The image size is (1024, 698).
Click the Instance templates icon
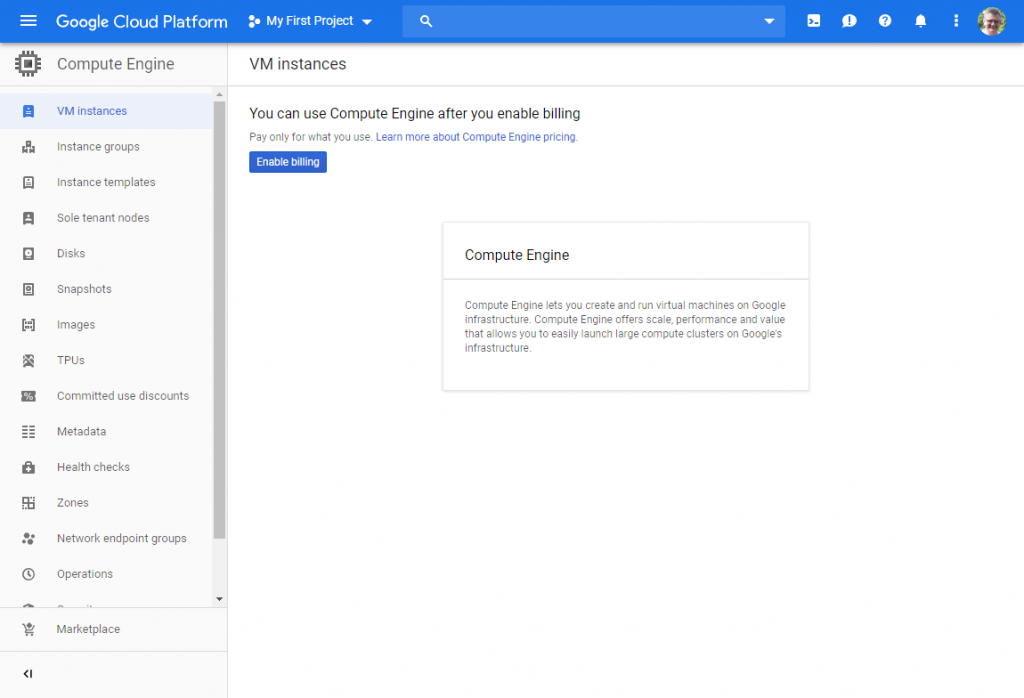tap(28, 182)
